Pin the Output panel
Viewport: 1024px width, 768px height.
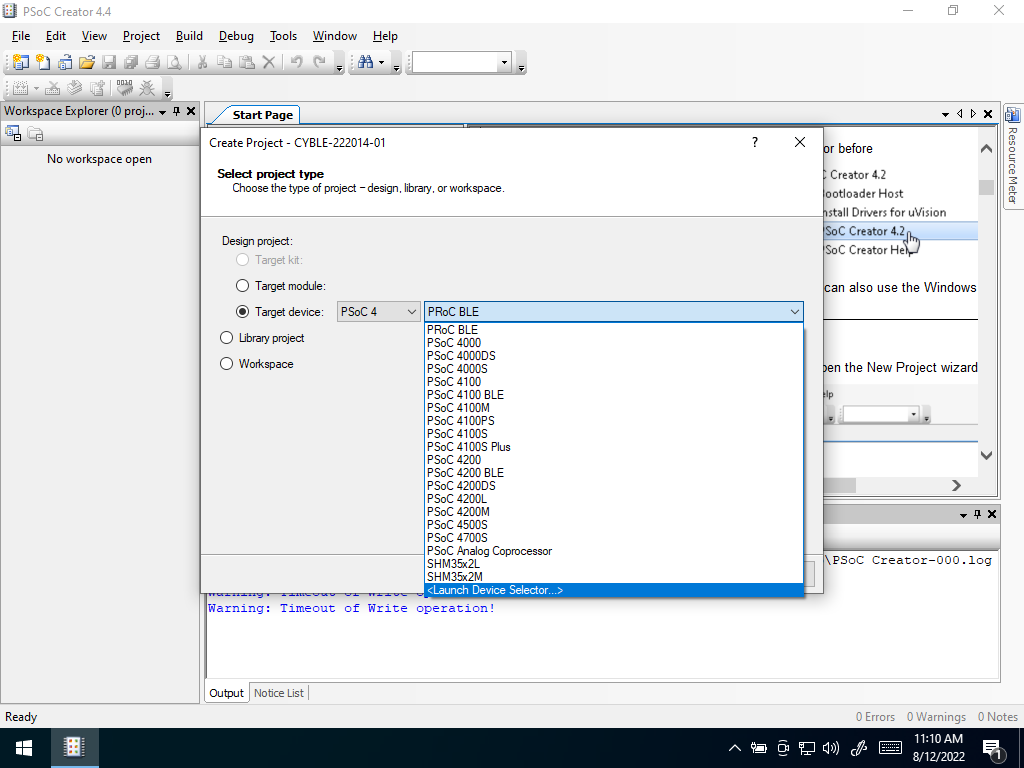click(977, 515)
